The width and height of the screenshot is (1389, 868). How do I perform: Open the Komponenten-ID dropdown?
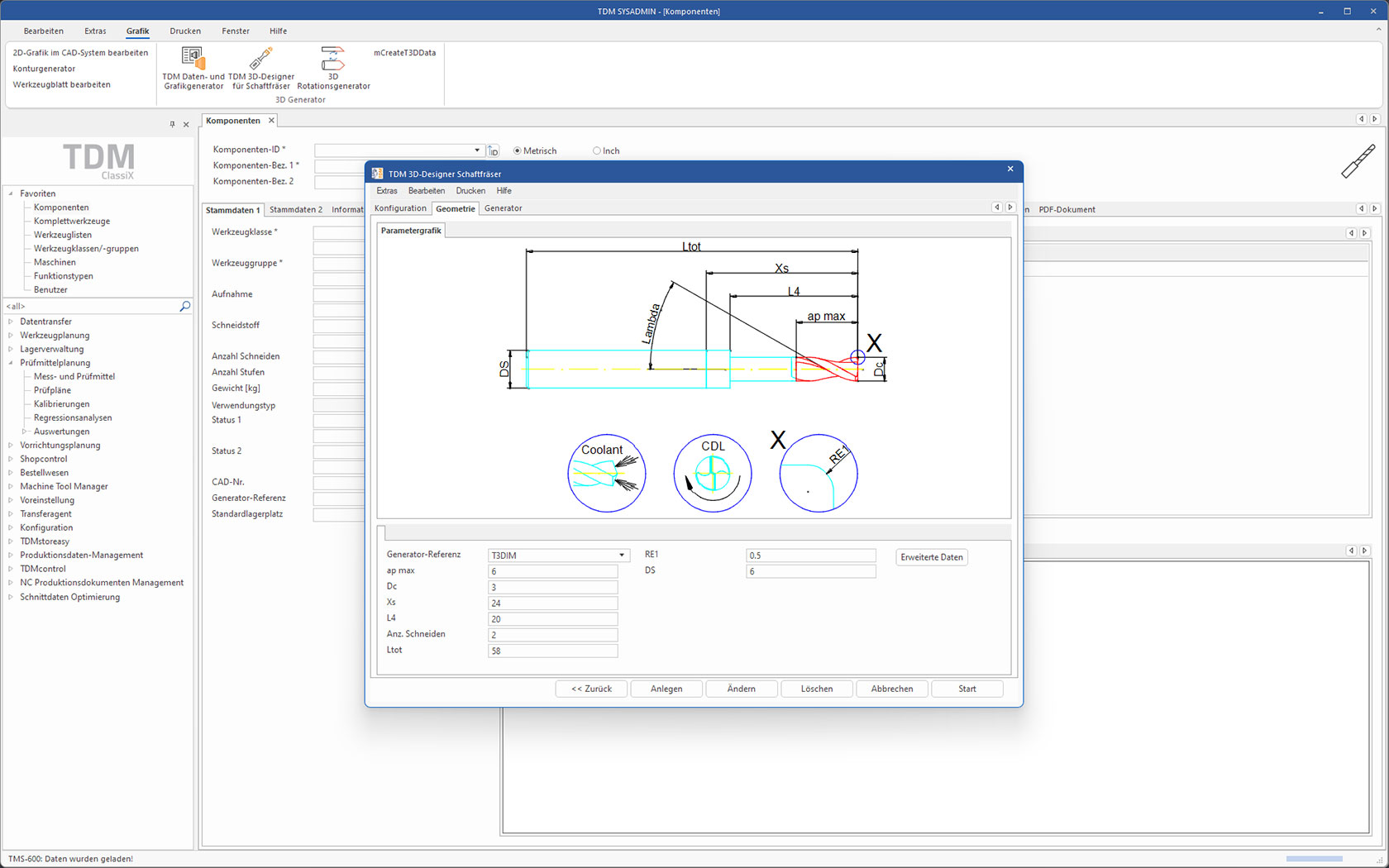(477, 150)
